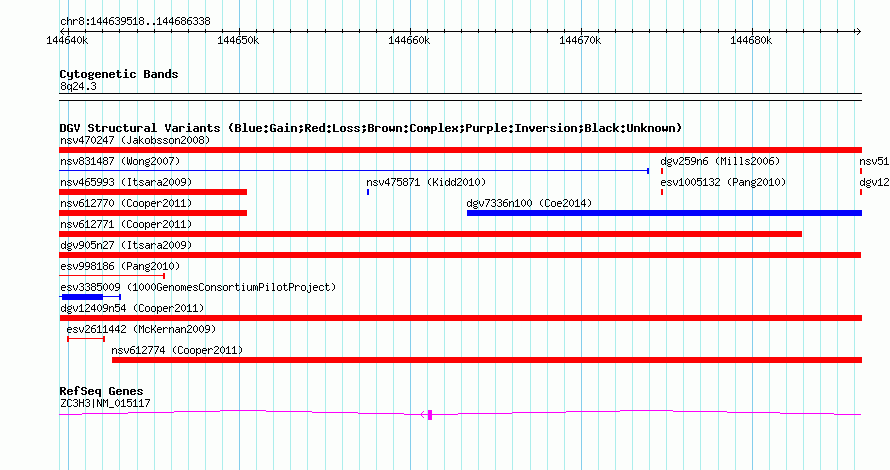The width and height of the screenshot is (890, 470).
Task: Select esv3385009 (1000GenomesConsortiumPilotProject) label
Action: [x=198, y=287]
